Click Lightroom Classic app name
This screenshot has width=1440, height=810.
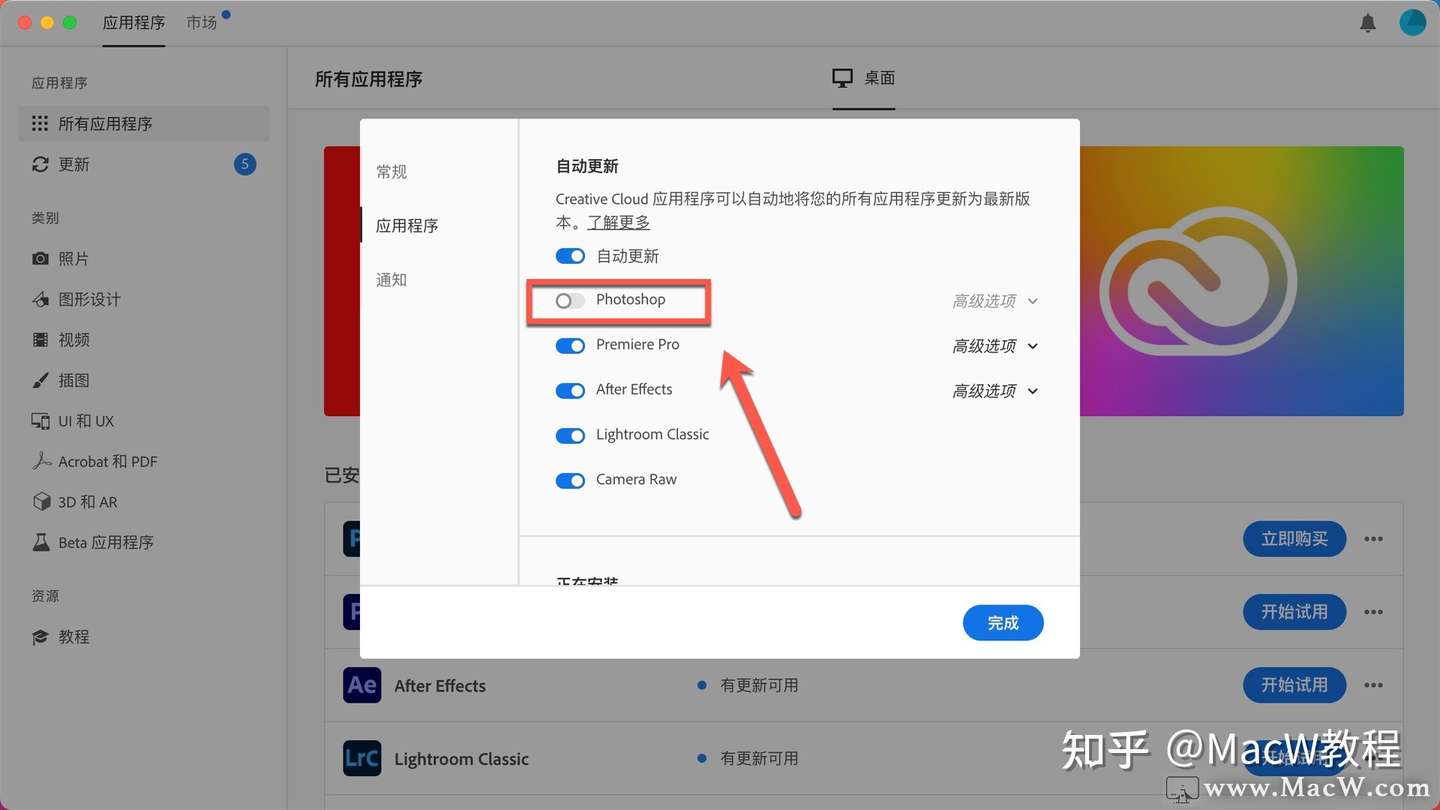click(x=461, y=759)
